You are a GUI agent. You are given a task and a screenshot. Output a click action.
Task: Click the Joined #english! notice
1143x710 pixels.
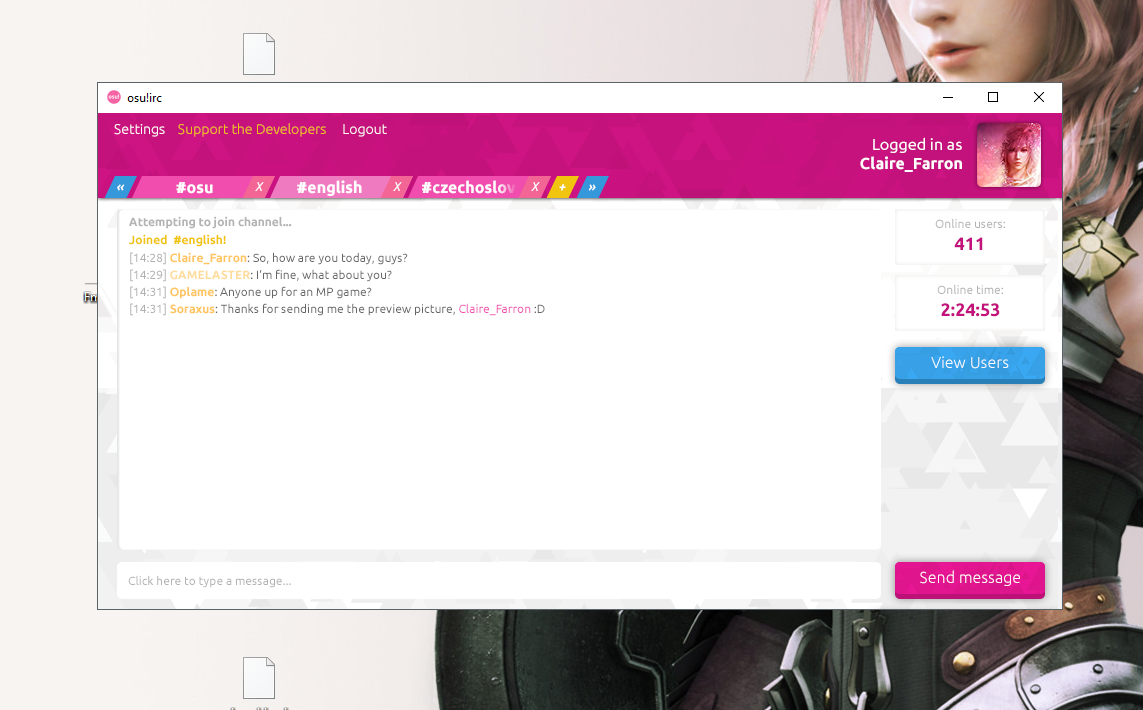[x=177, y=240]
